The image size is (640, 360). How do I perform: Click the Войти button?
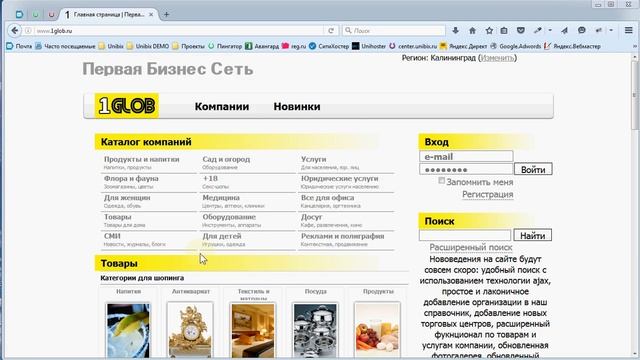click(533, 169)
